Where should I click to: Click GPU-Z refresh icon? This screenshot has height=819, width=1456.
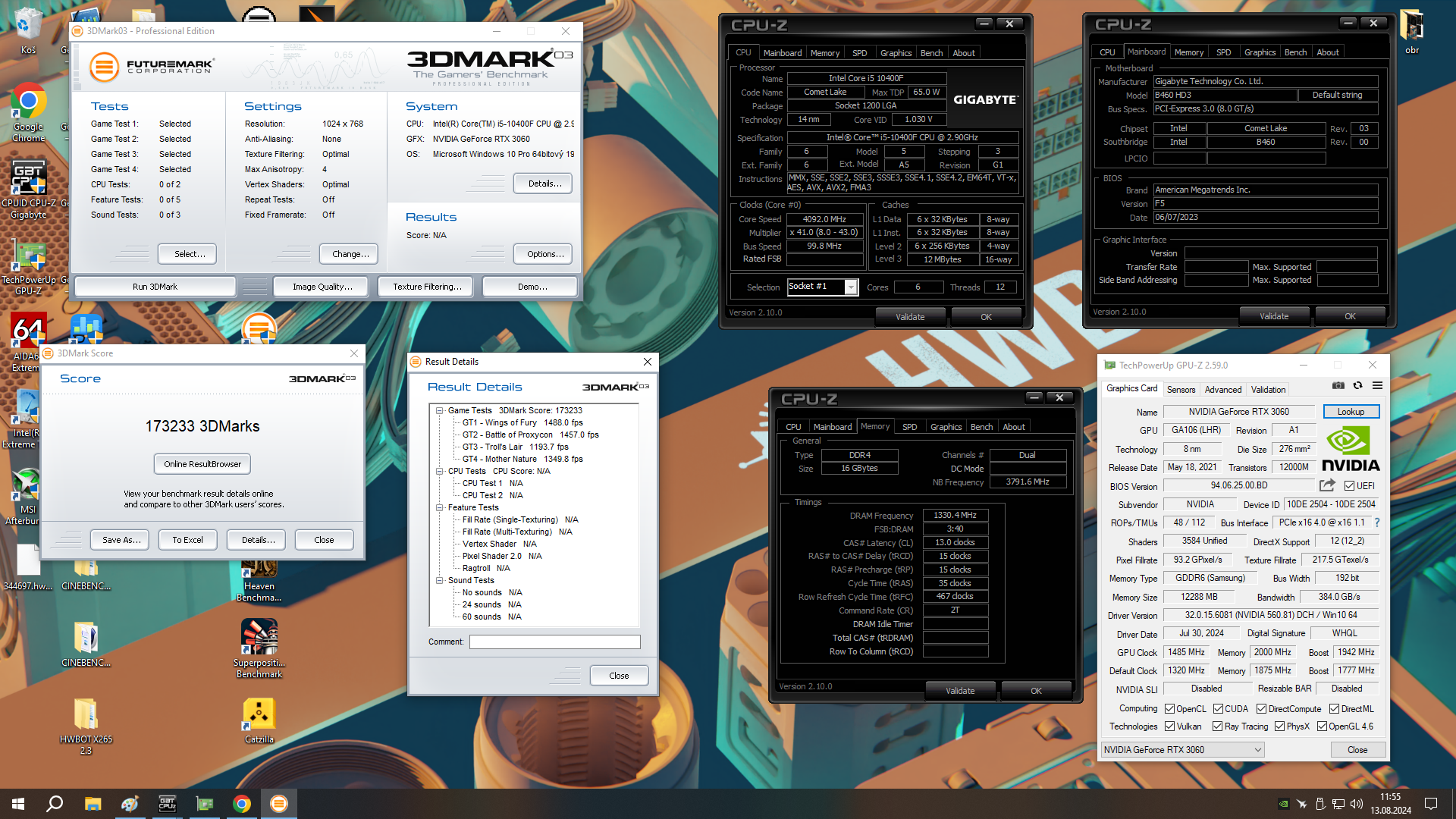[1357, 386]
